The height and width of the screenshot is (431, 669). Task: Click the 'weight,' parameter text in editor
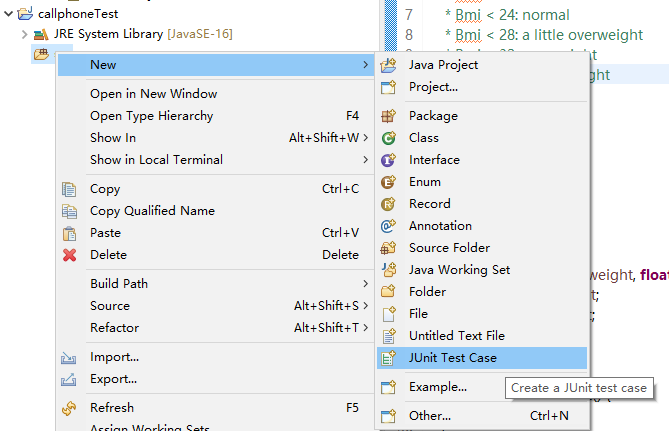click(x=614, y=276)
